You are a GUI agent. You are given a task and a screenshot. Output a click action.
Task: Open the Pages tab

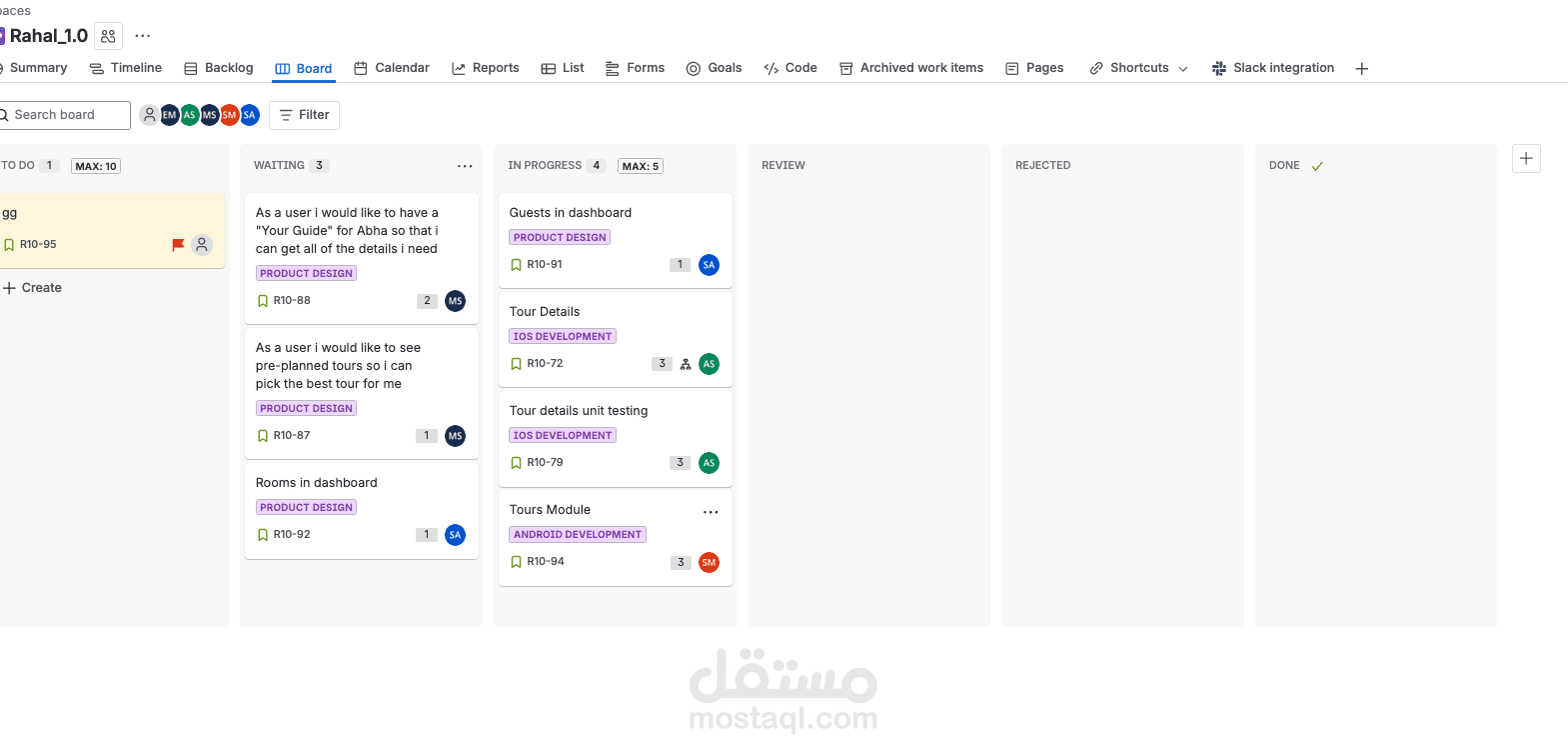pyautogui.click(x=1034, y=68)
